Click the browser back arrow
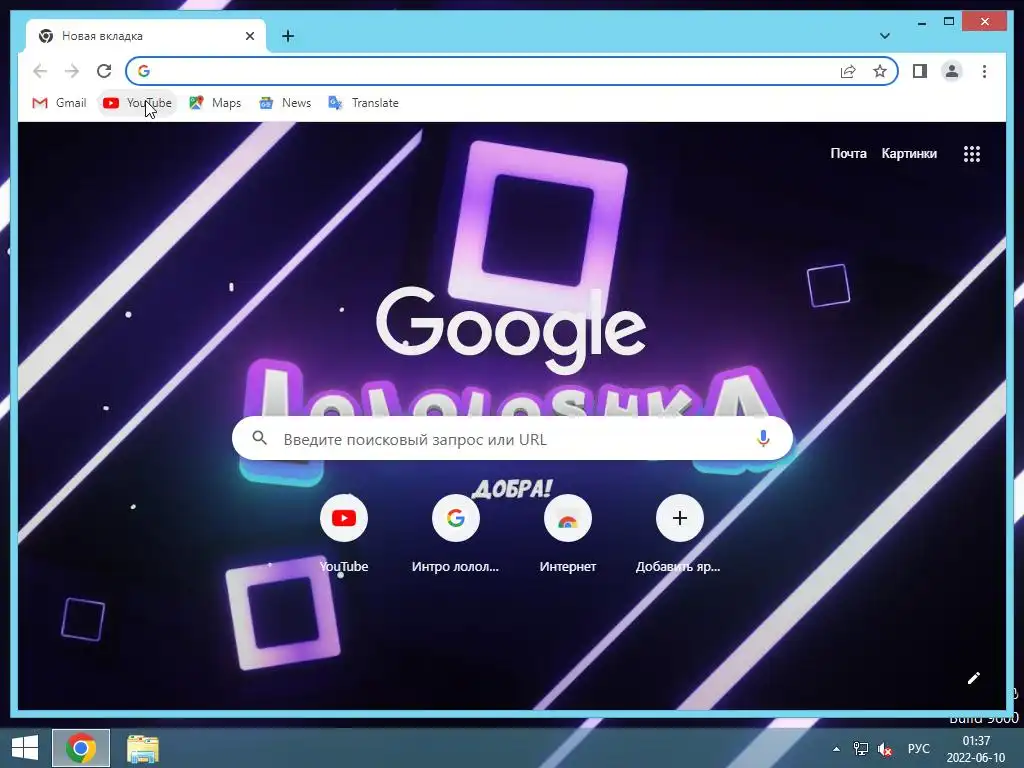Viewport: 1024px width, 768px height. (x=40, y=71)
